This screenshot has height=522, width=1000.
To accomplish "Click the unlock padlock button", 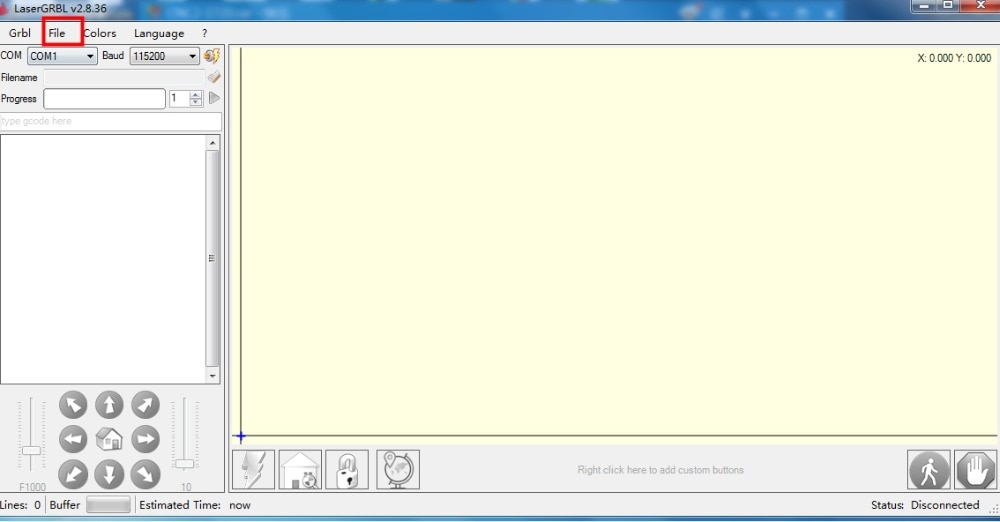I will (347, 470).
